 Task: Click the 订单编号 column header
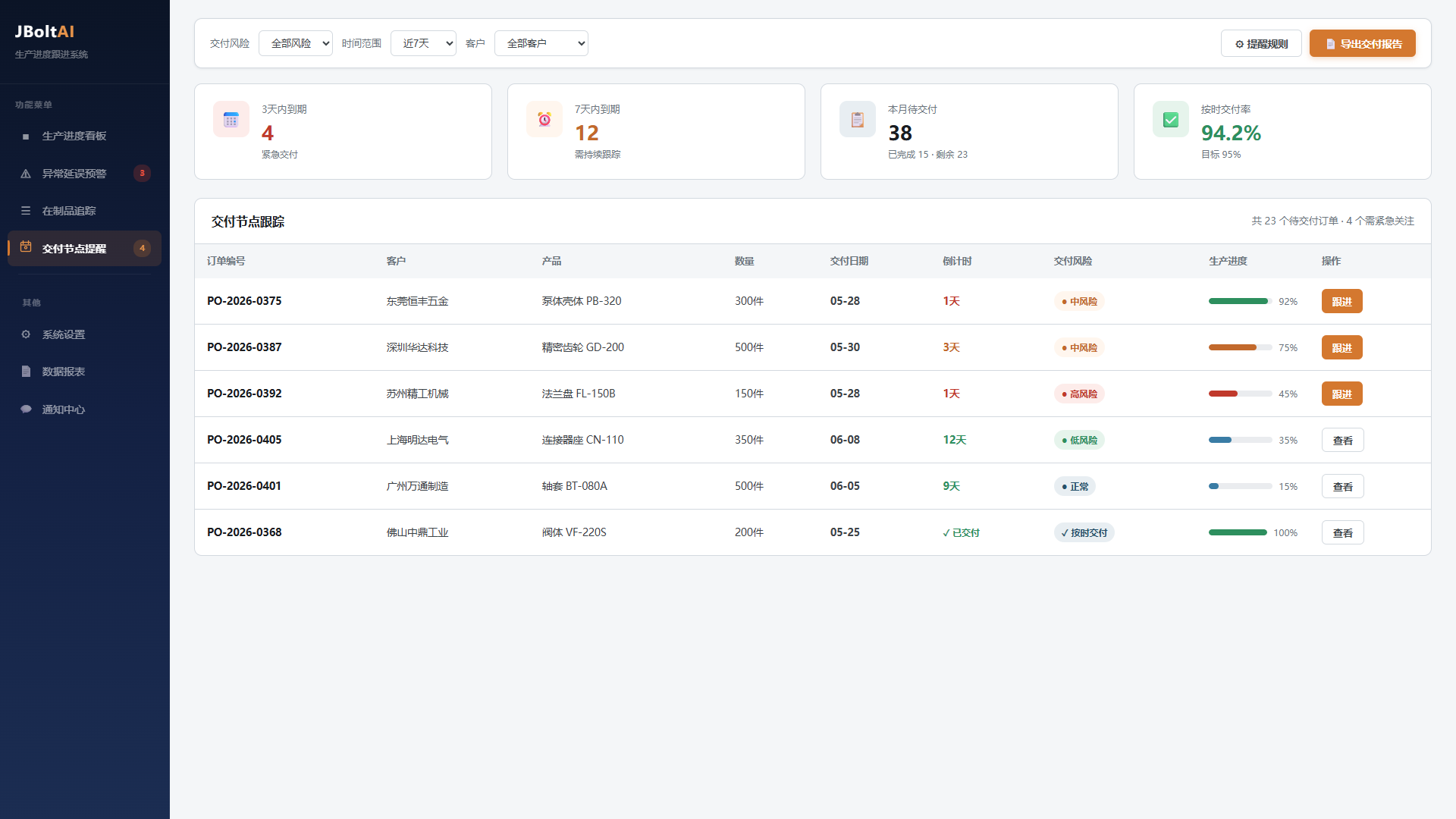coord(226,261)
